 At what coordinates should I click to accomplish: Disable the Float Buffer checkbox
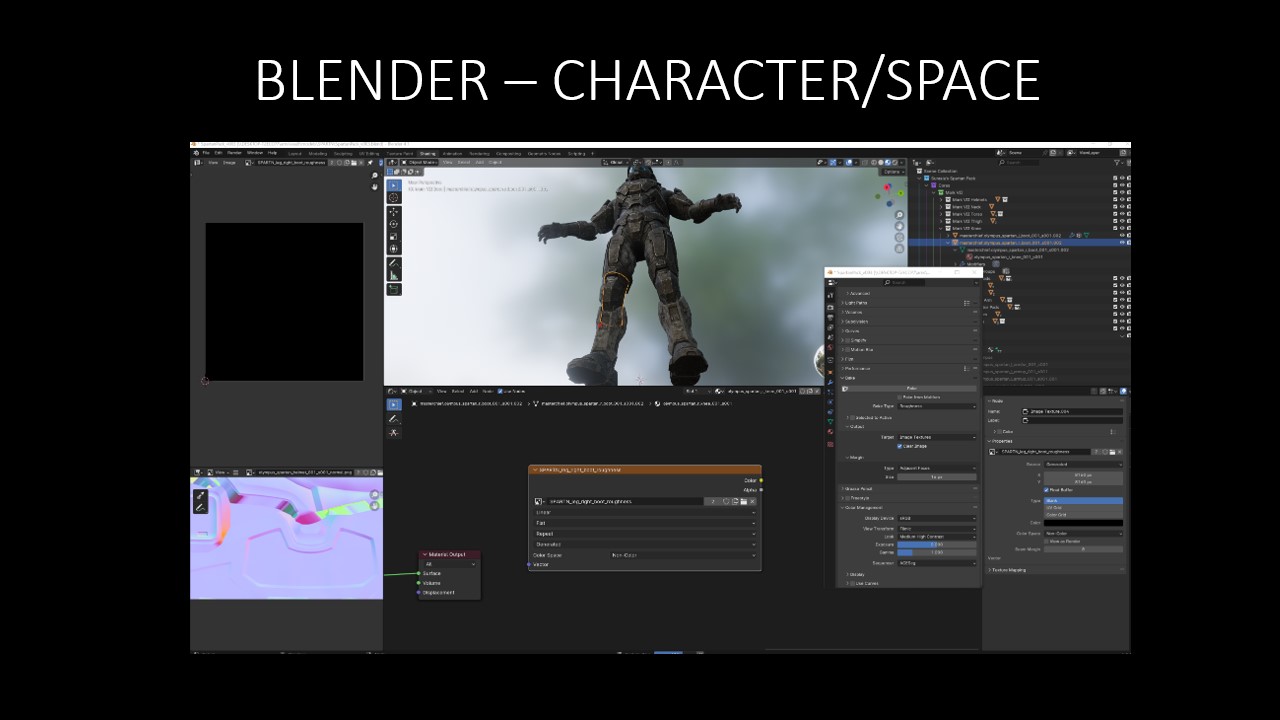click(1046, 490)
